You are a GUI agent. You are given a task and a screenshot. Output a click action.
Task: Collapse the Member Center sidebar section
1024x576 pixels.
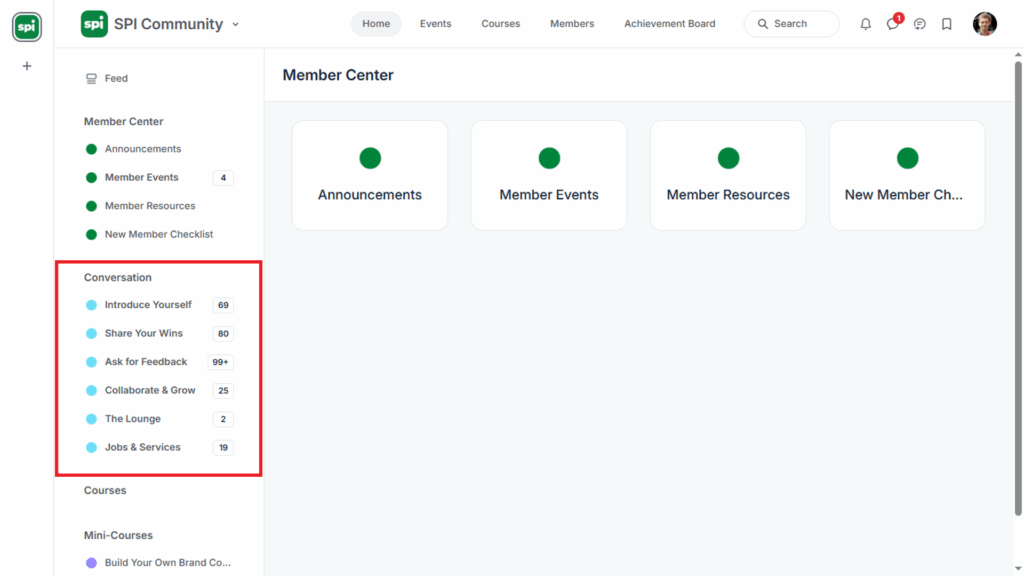(124, 121)
